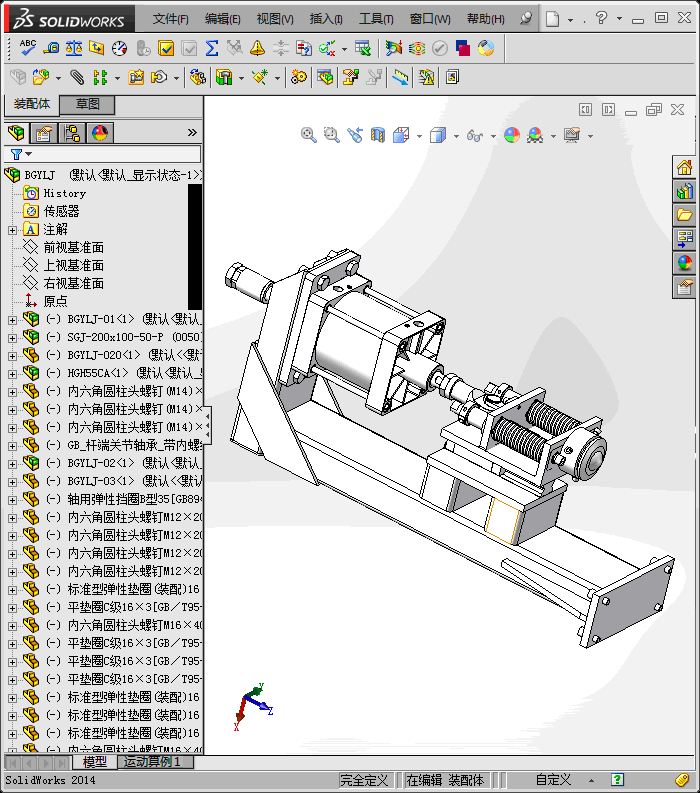The height and width of the screenshot is (793, 700).
Task: Open File Explorer task pane folder icon
Action: (684, 215)
